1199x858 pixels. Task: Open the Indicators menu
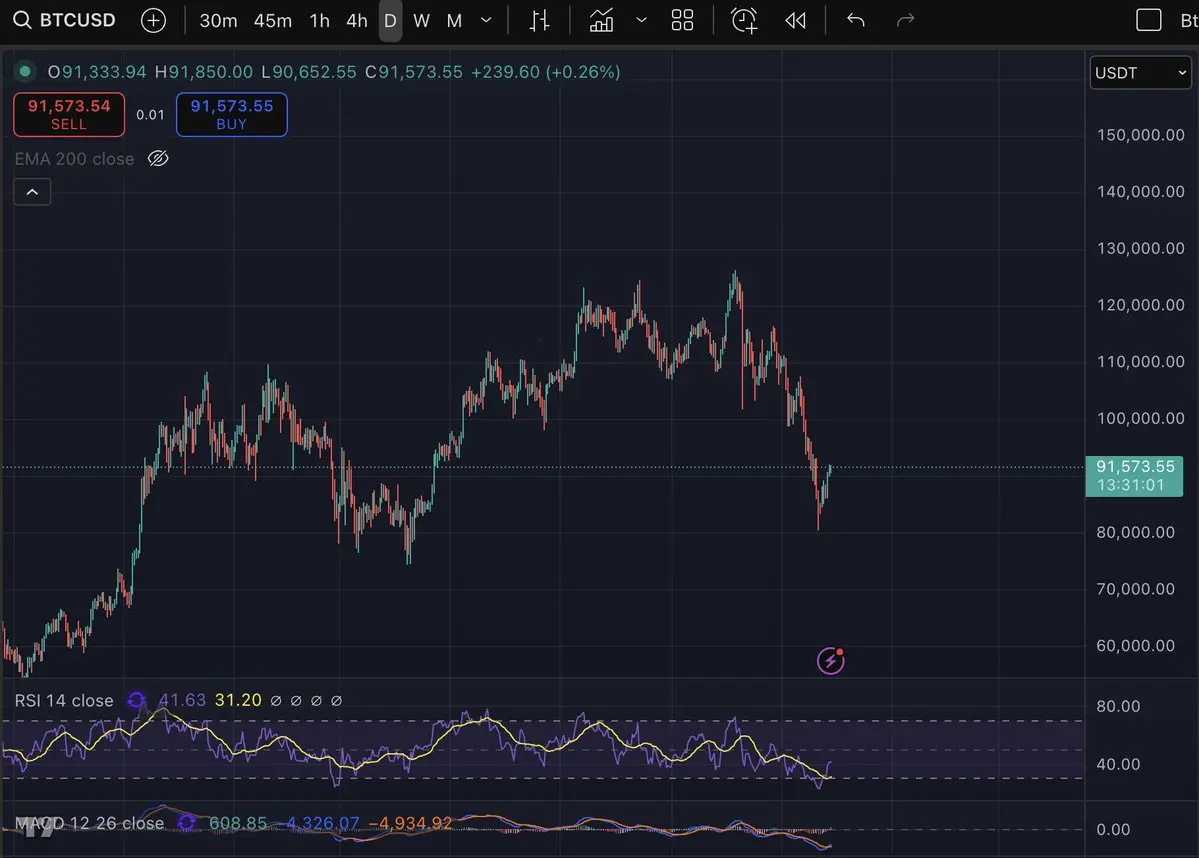point(601,21)
